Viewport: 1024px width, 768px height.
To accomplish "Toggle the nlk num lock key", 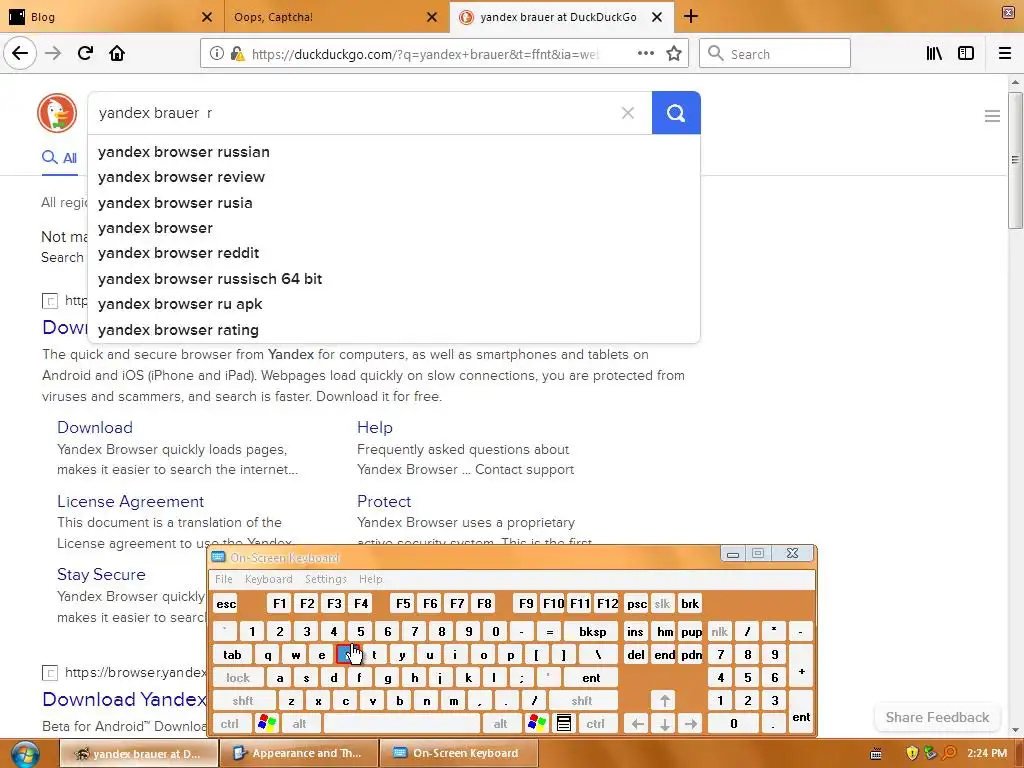I will (x=719, y=632).
